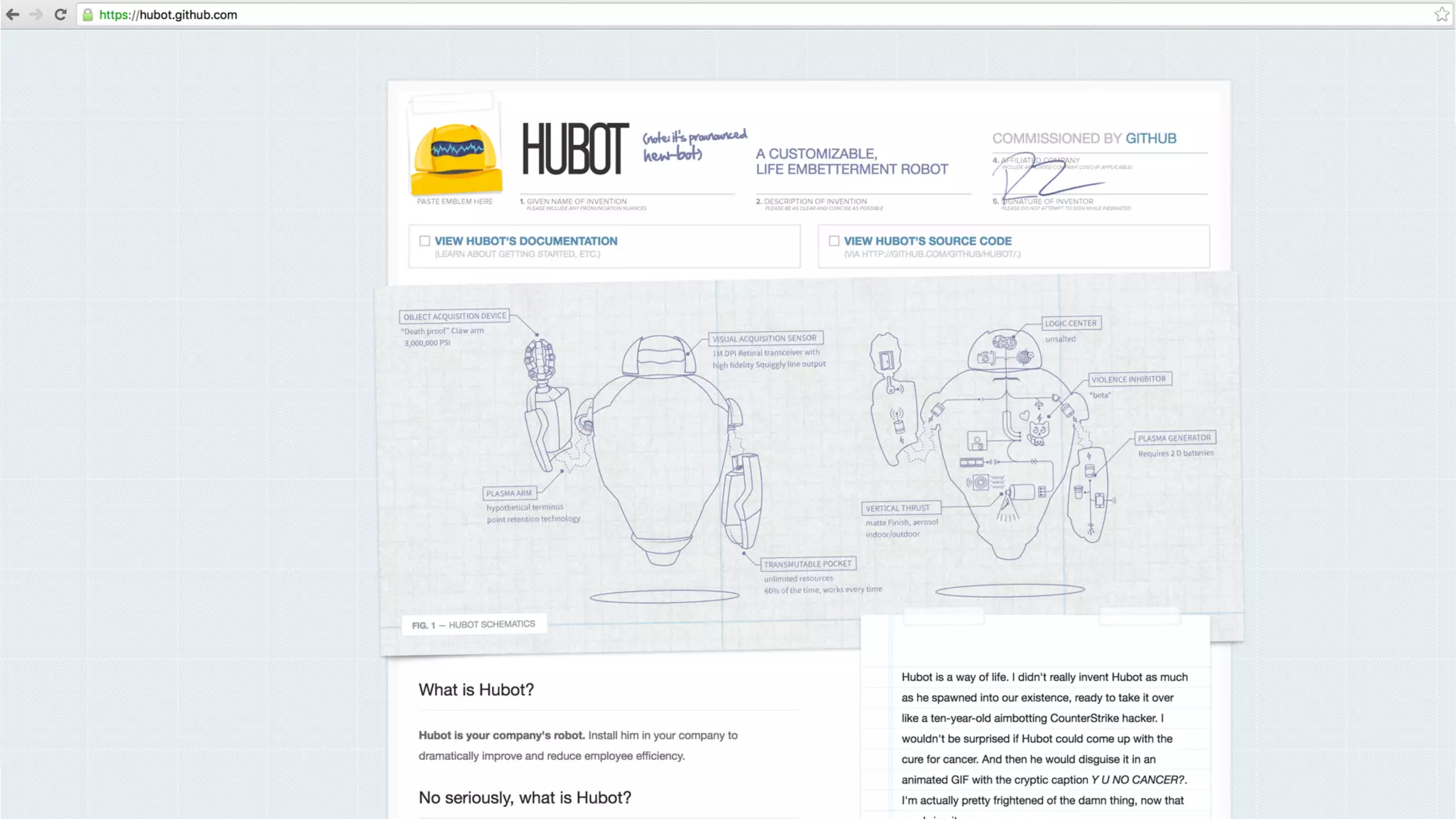Click the Visual Acquisition Sensor label
This screenshot has width=1456, height=819.
coord(764,338)
